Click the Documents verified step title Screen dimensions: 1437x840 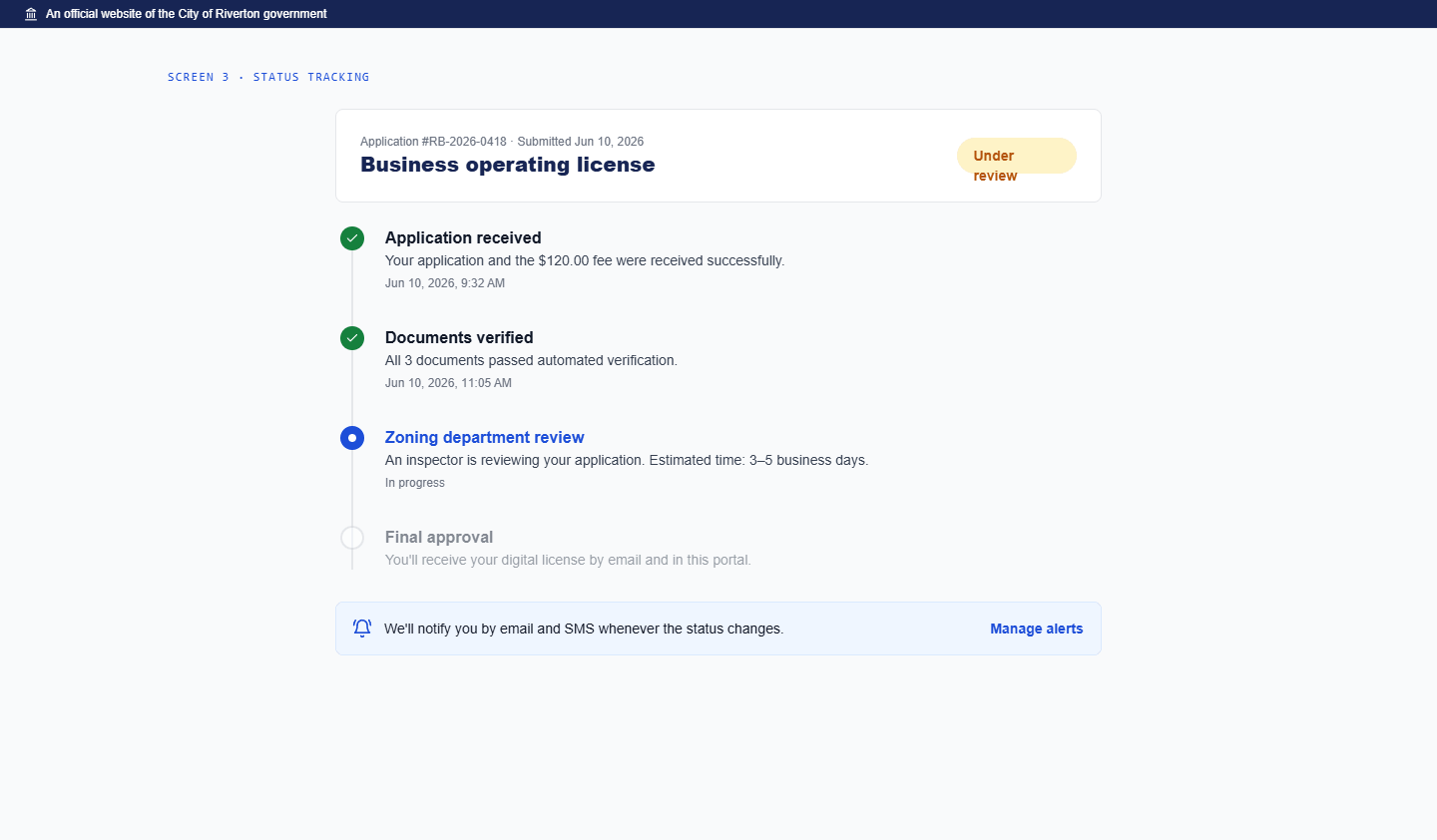[459, 337]
